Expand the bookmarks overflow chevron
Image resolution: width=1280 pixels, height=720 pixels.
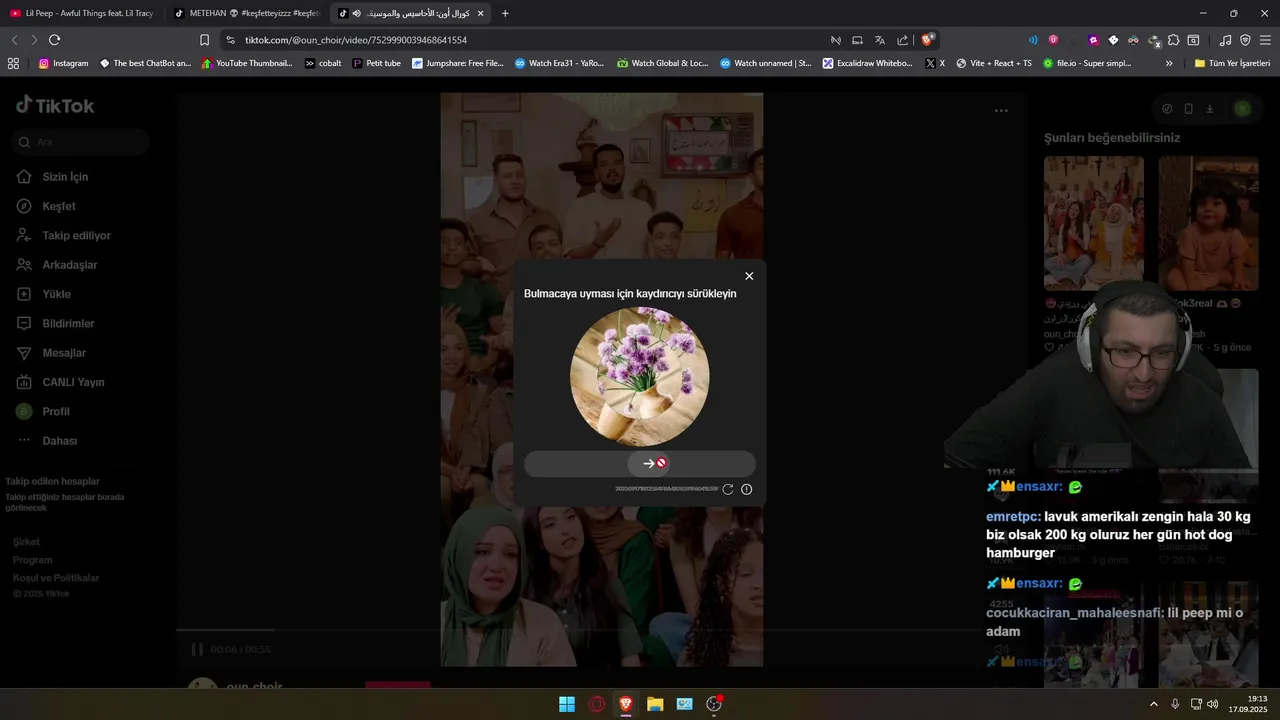point(1169,63)
